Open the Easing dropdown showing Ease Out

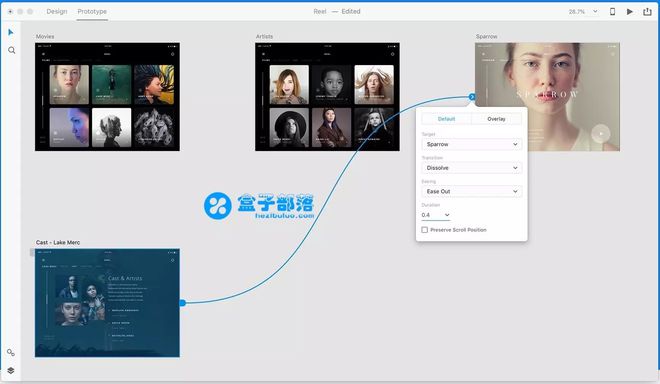(471, 192)
